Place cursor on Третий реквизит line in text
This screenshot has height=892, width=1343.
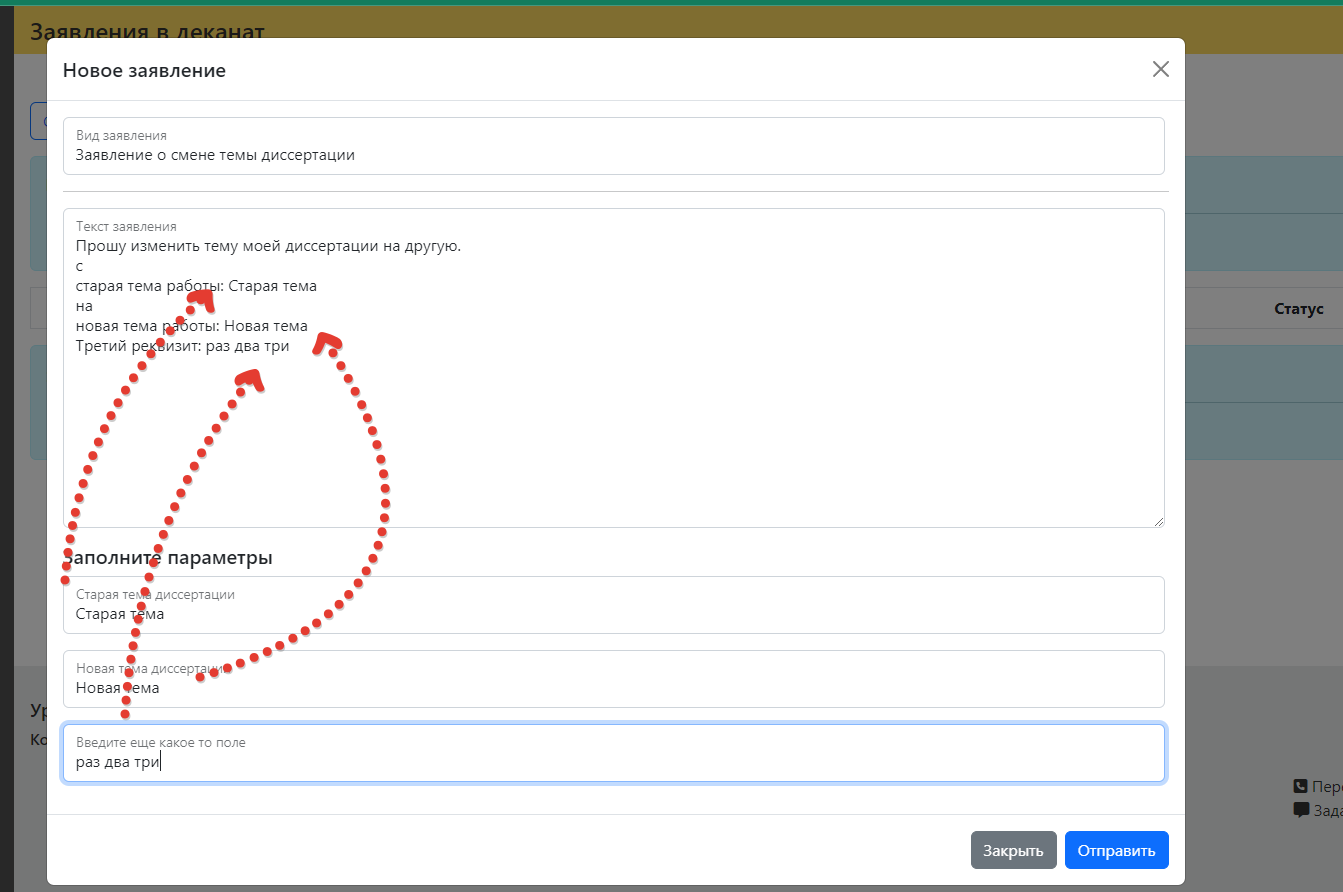[182, 347]
